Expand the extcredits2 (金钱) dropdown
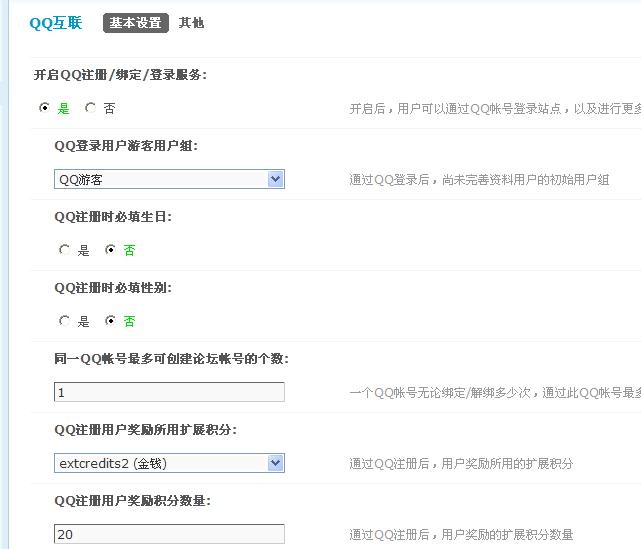This screenshot has height=549, width=641. pos(169,463)
